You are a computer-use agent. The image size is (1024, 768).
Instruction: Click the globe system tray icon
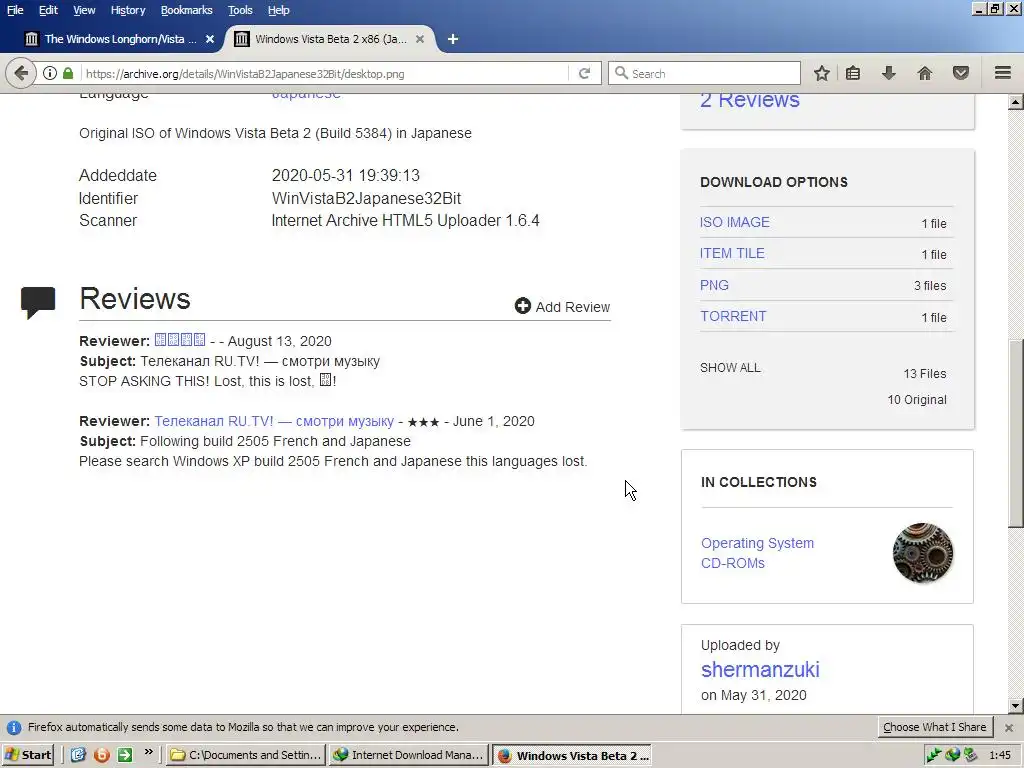tap(952, 755)
